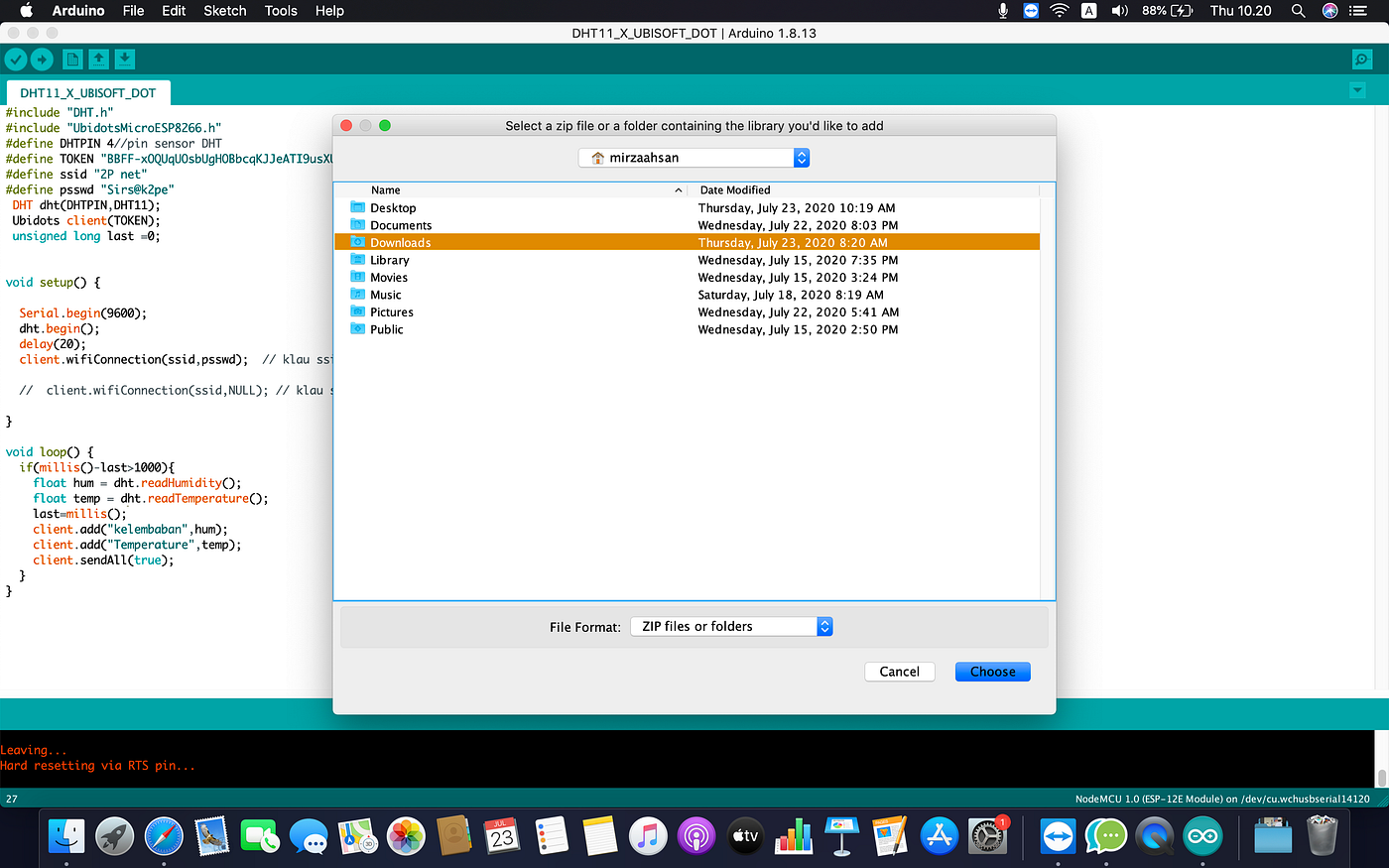Select the DHT11_X_UBISOFT_DOT tab
The height and width of the screenshot is (868, 1389).
[x=89, y=92]
